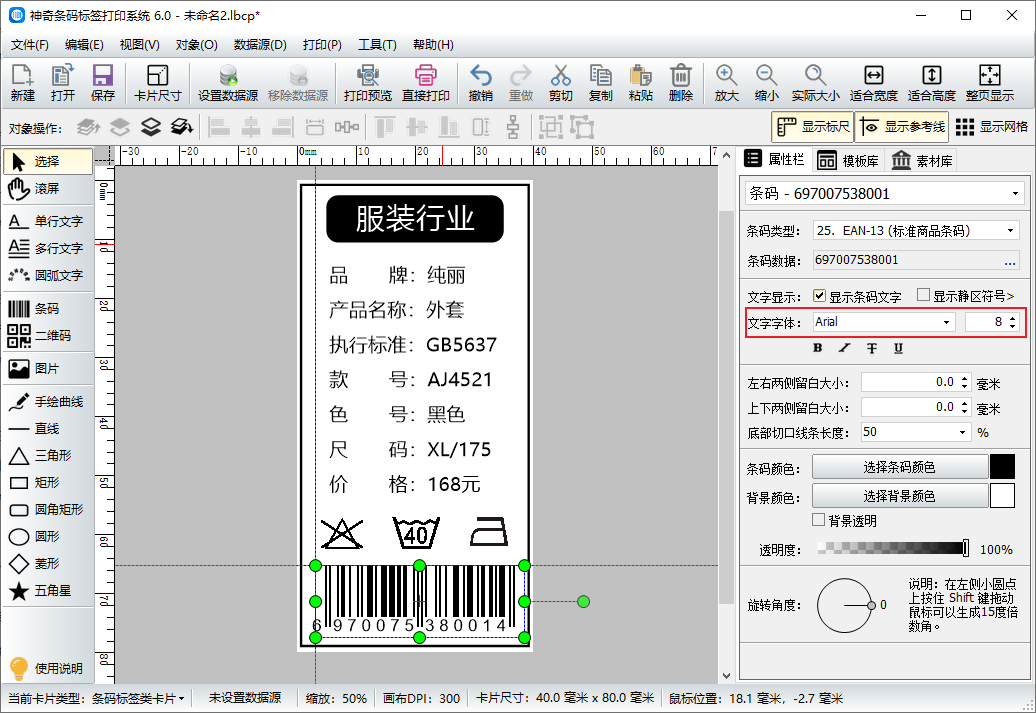Choose the 手绘曲线 freehand curve tool
The image size is (1036, 713).
(48, 402)
